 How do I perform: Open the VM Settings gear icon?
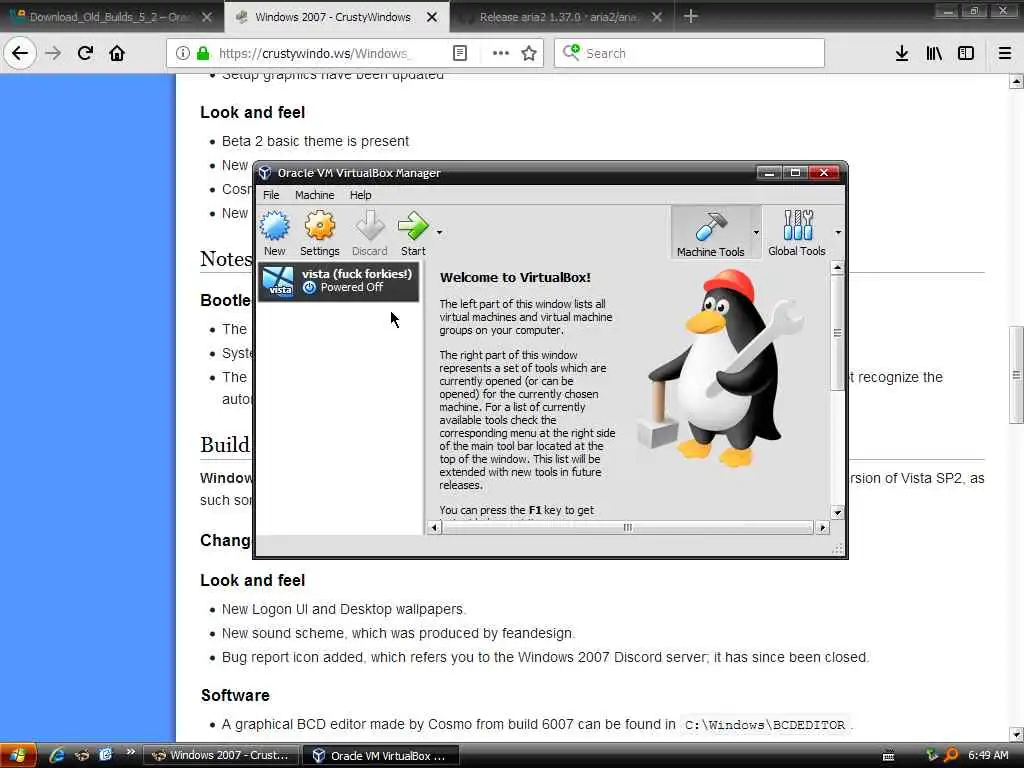click(x=319, y=226)
